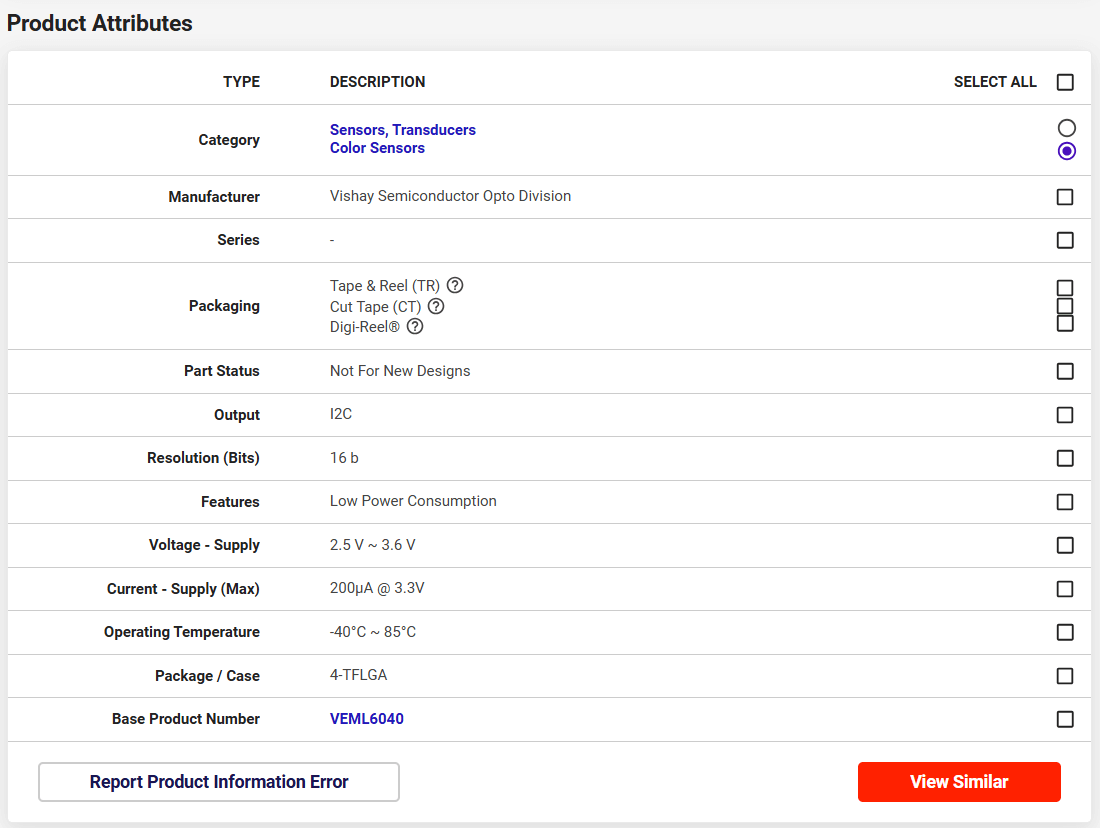Screen dimensions: 1100x828
Task: Open the Color Sensors category link
Action: (x=377, y=148)
